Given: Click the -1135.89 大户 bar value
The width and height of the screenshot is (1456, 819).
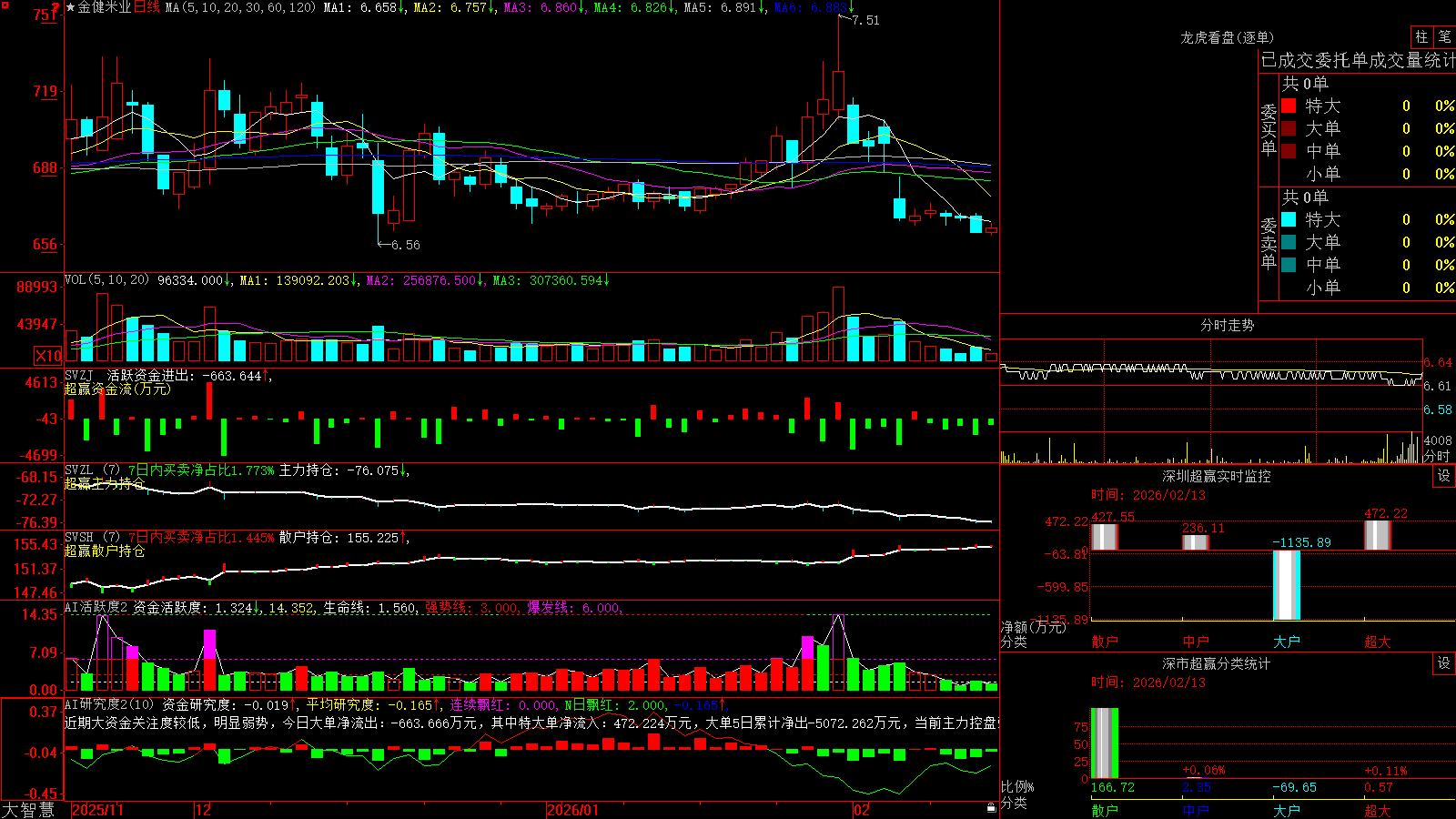Looking at the screenshot, I should (1300, 542).
